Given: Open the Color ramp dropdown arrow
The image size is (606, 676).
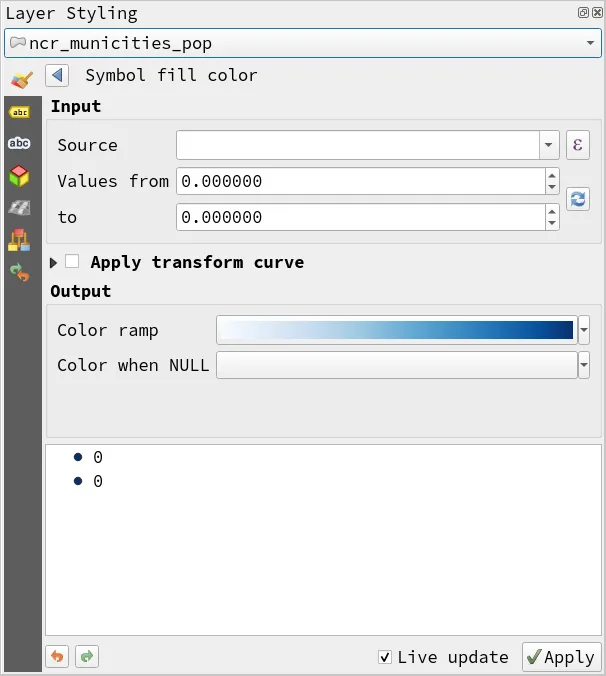Looking at the screenshot, I should click(584, 330).
